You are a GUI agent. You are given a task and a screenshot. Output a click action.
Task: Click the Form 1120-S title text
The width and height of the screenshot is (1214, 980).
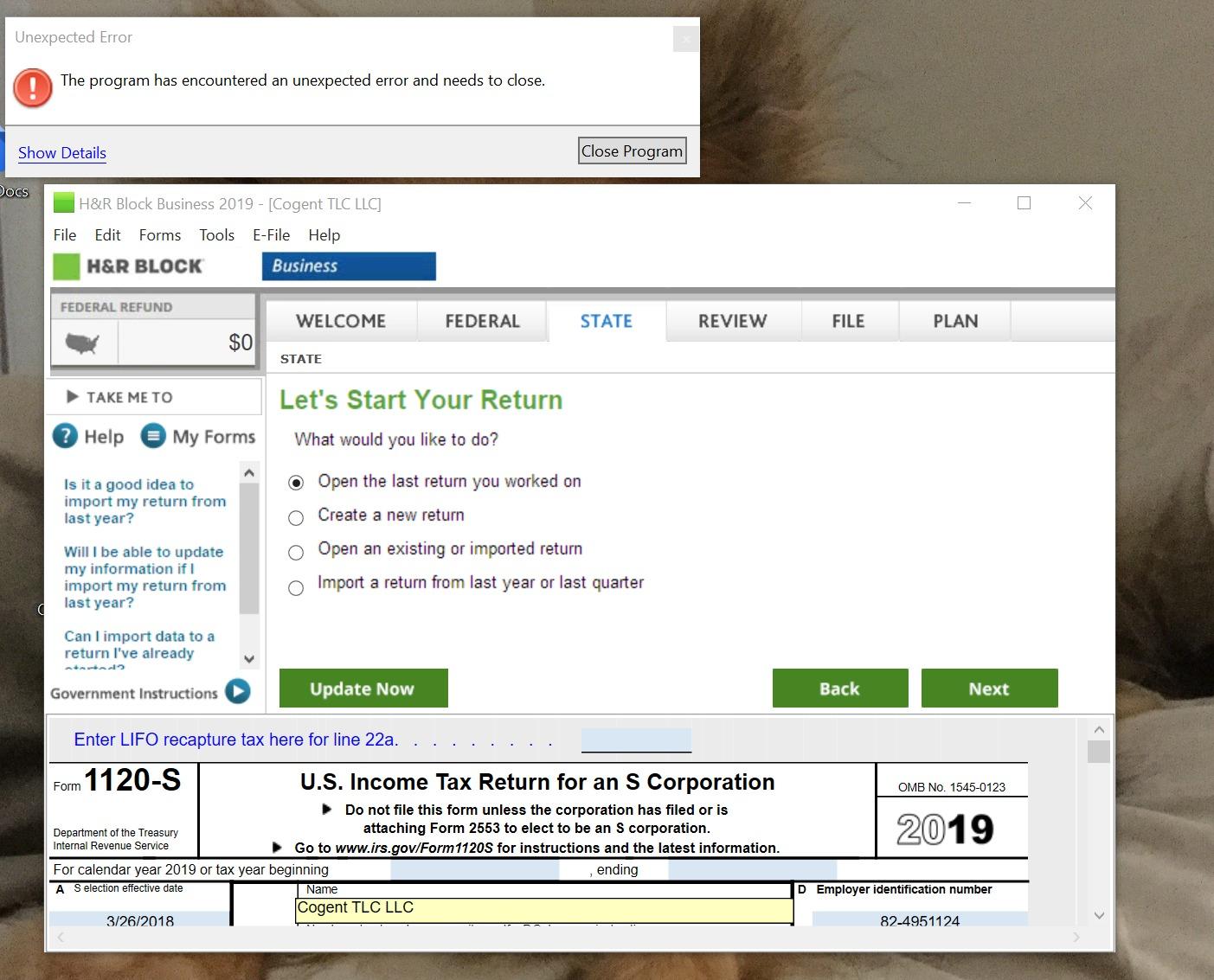132,780
